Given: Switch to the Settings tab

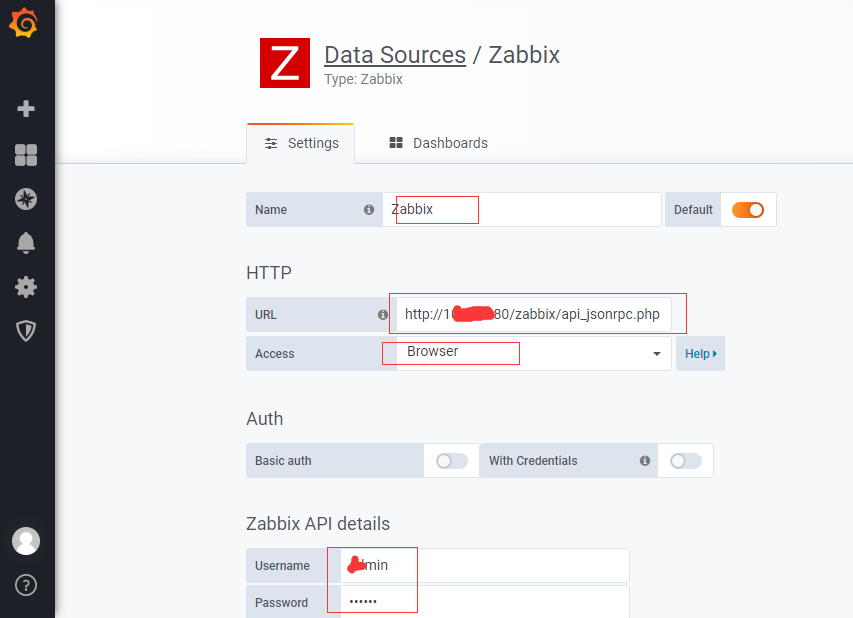Looking at the screenshot, I should click(x=301, y=143).
